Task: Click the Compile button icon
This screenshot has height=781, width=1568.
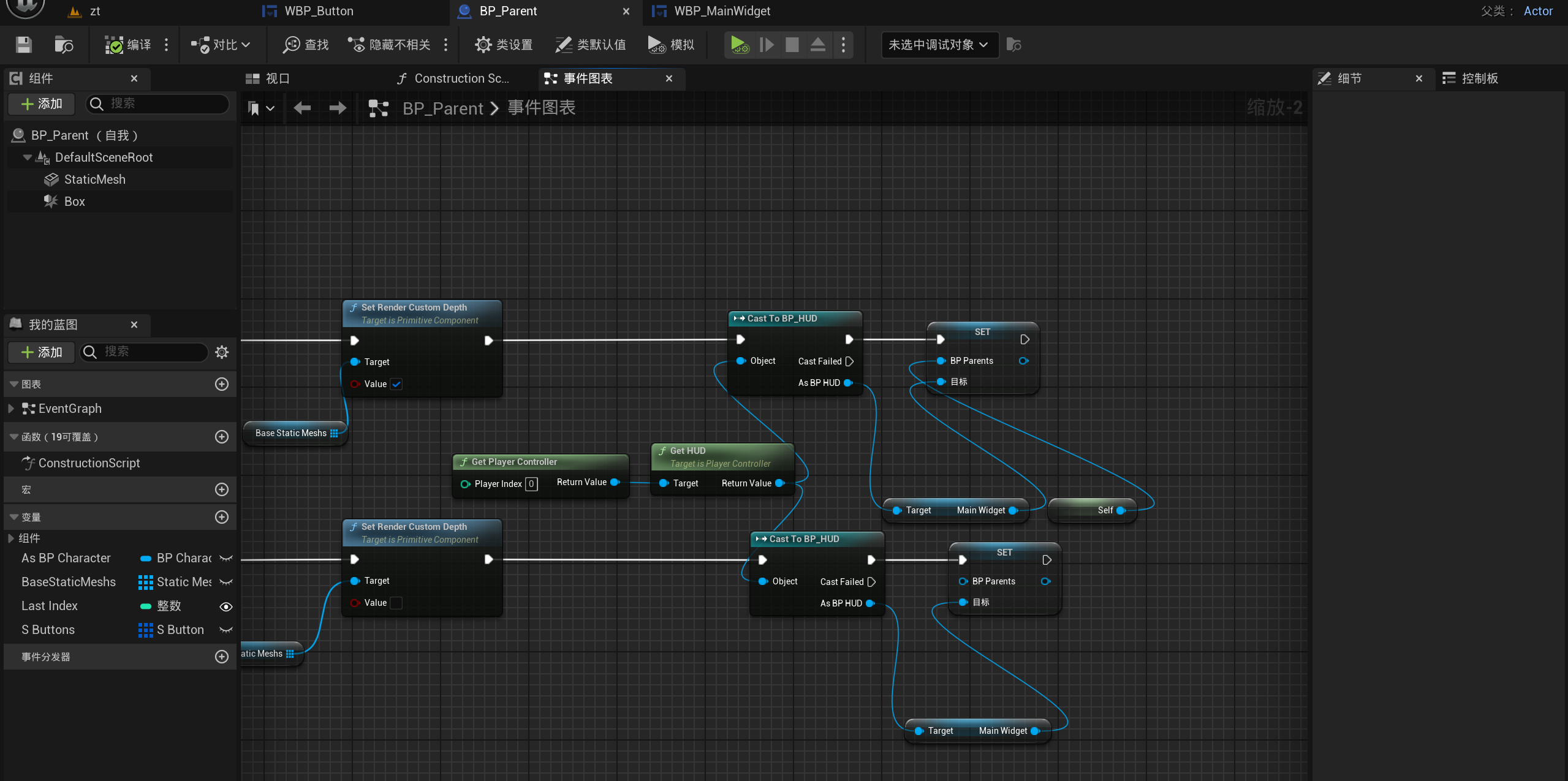Action: pyautogui.click(x=115, y=45)
